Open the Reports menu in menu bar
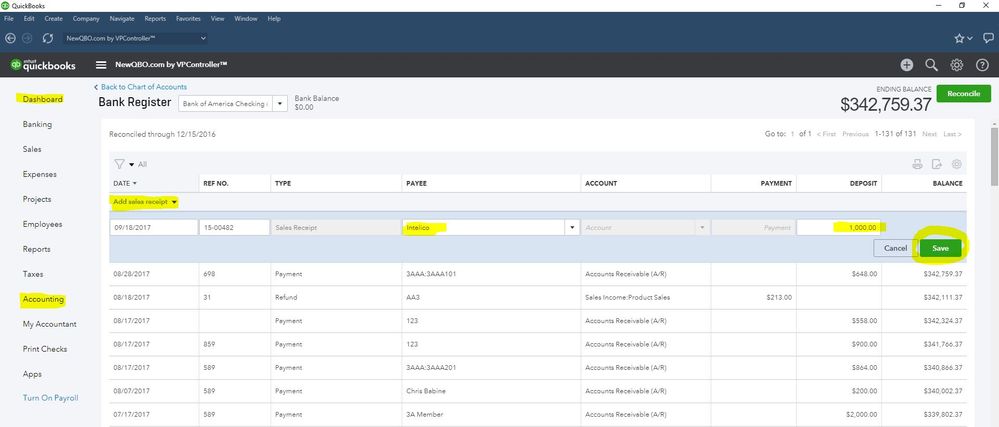 155,18
